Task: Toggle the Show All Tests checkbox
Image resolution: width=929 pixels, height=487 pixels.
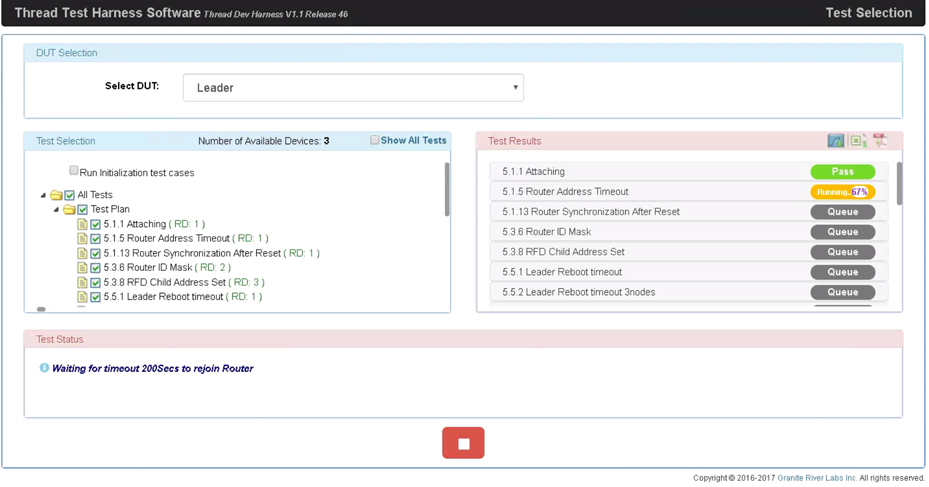Action: click(375, 140)
